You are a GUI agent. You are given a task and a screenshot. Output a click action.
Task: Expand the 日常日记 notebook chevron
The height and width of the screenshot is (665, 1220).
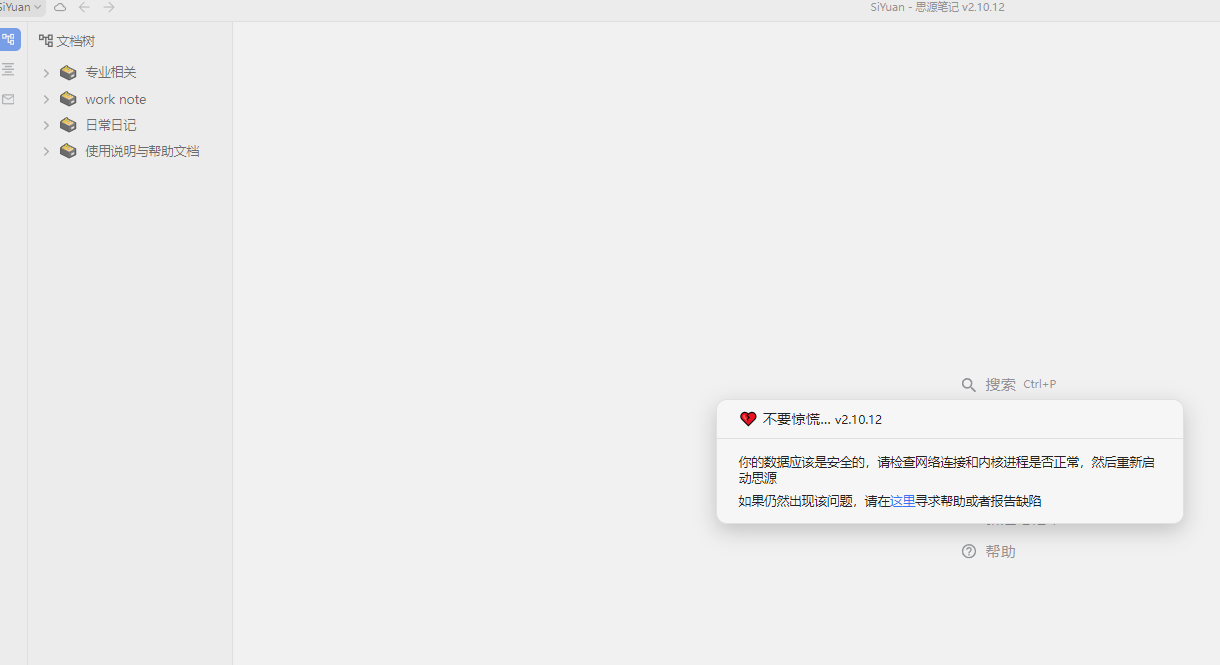(46, 125)
